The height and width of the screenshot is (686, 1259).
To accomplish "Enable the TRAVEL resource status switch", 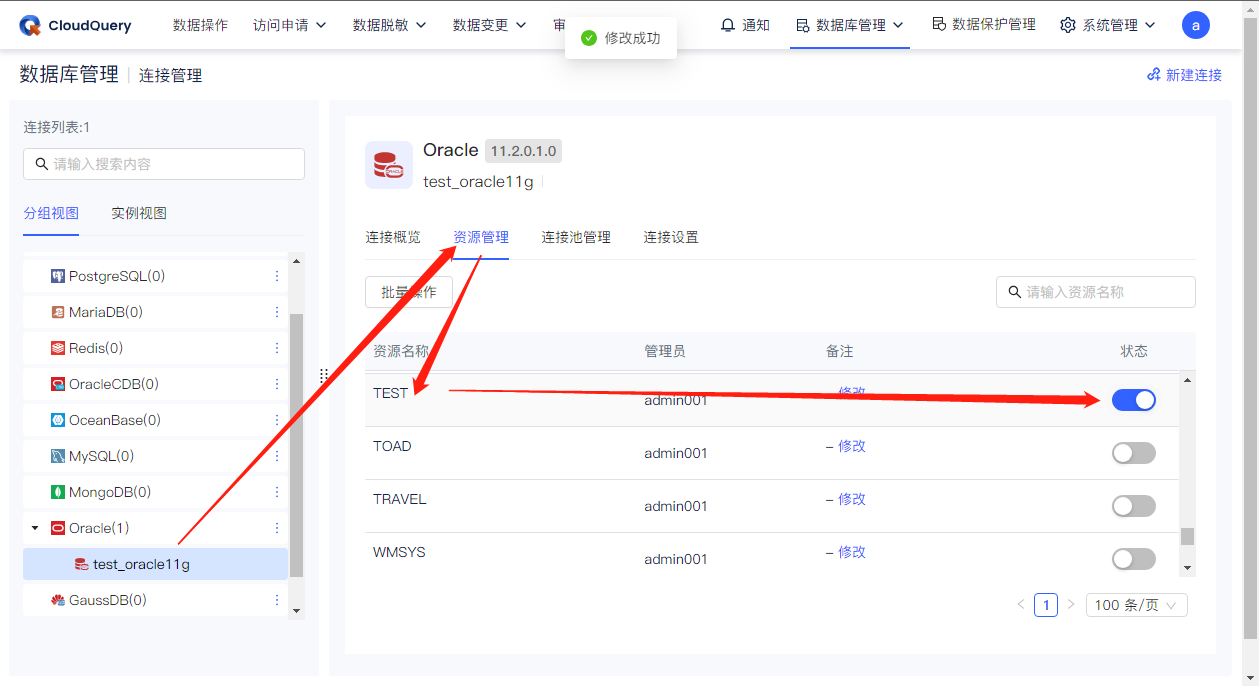I will (x=1134, y=506).
